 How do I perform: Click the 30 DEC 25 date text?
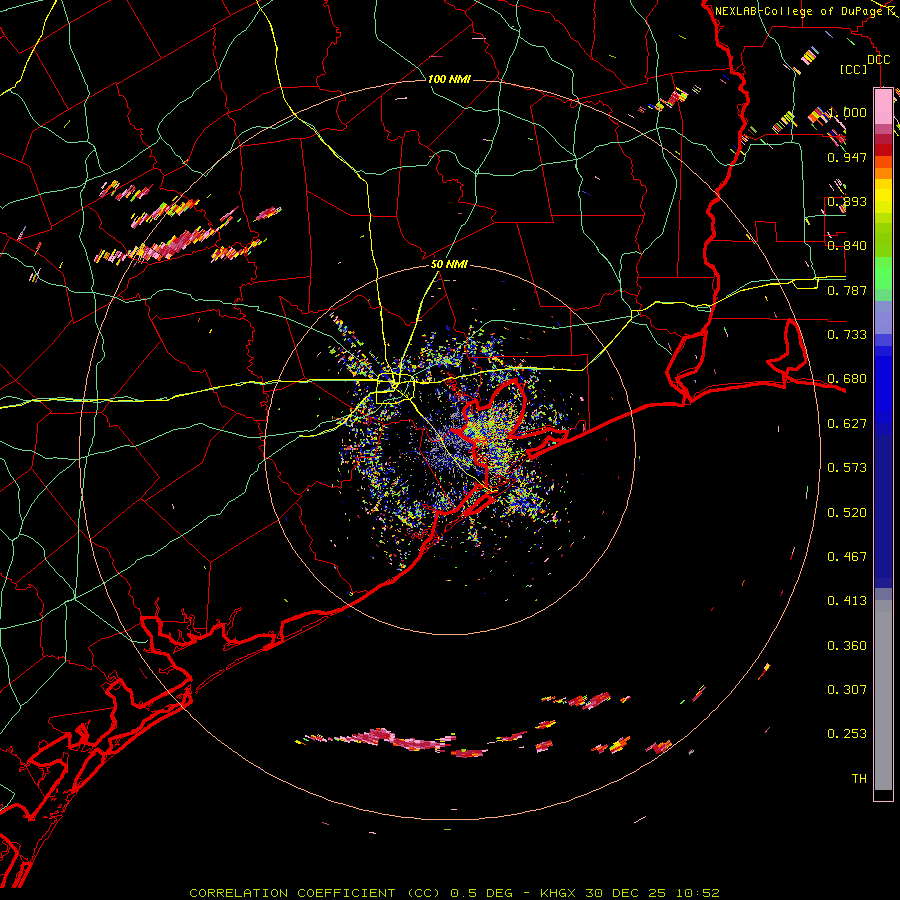(626, 893)
